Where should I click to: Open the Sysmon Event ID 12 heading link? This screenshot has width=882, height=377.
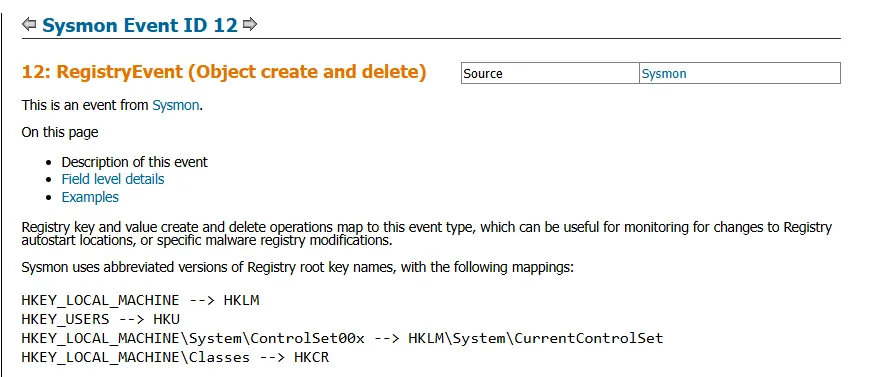click(140, 25)
